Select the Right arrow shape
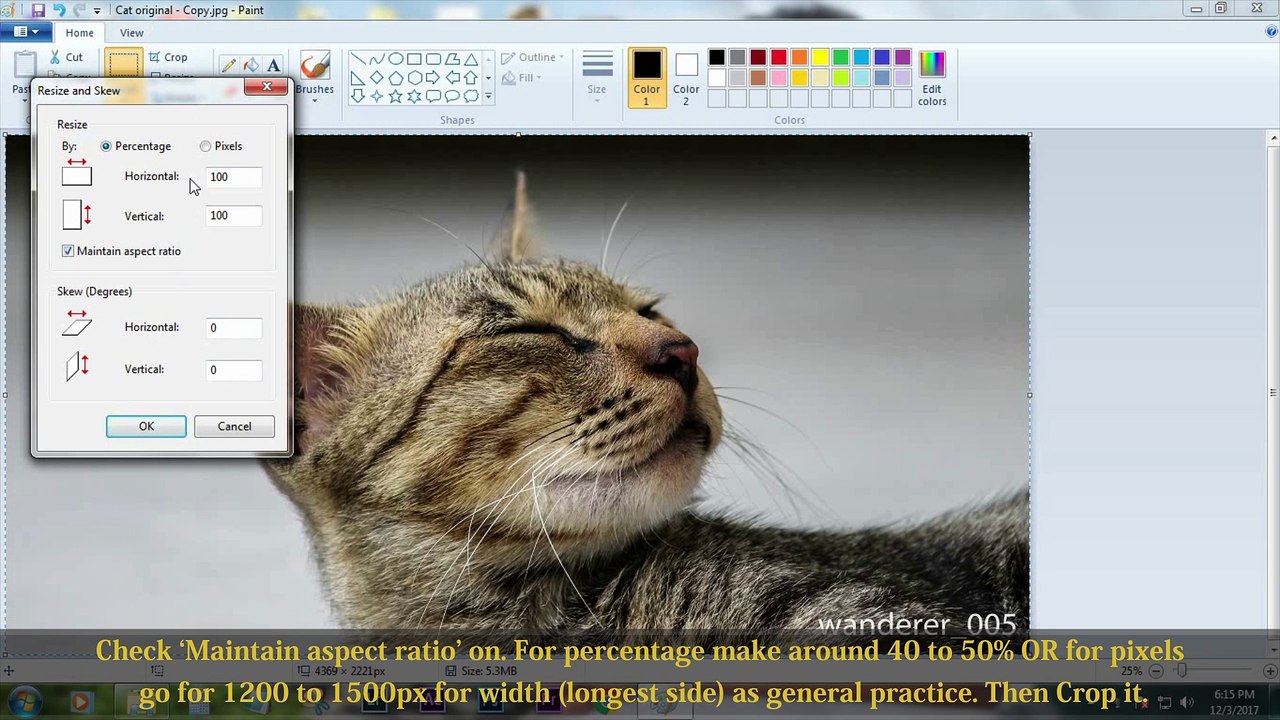 click(433, 78)
